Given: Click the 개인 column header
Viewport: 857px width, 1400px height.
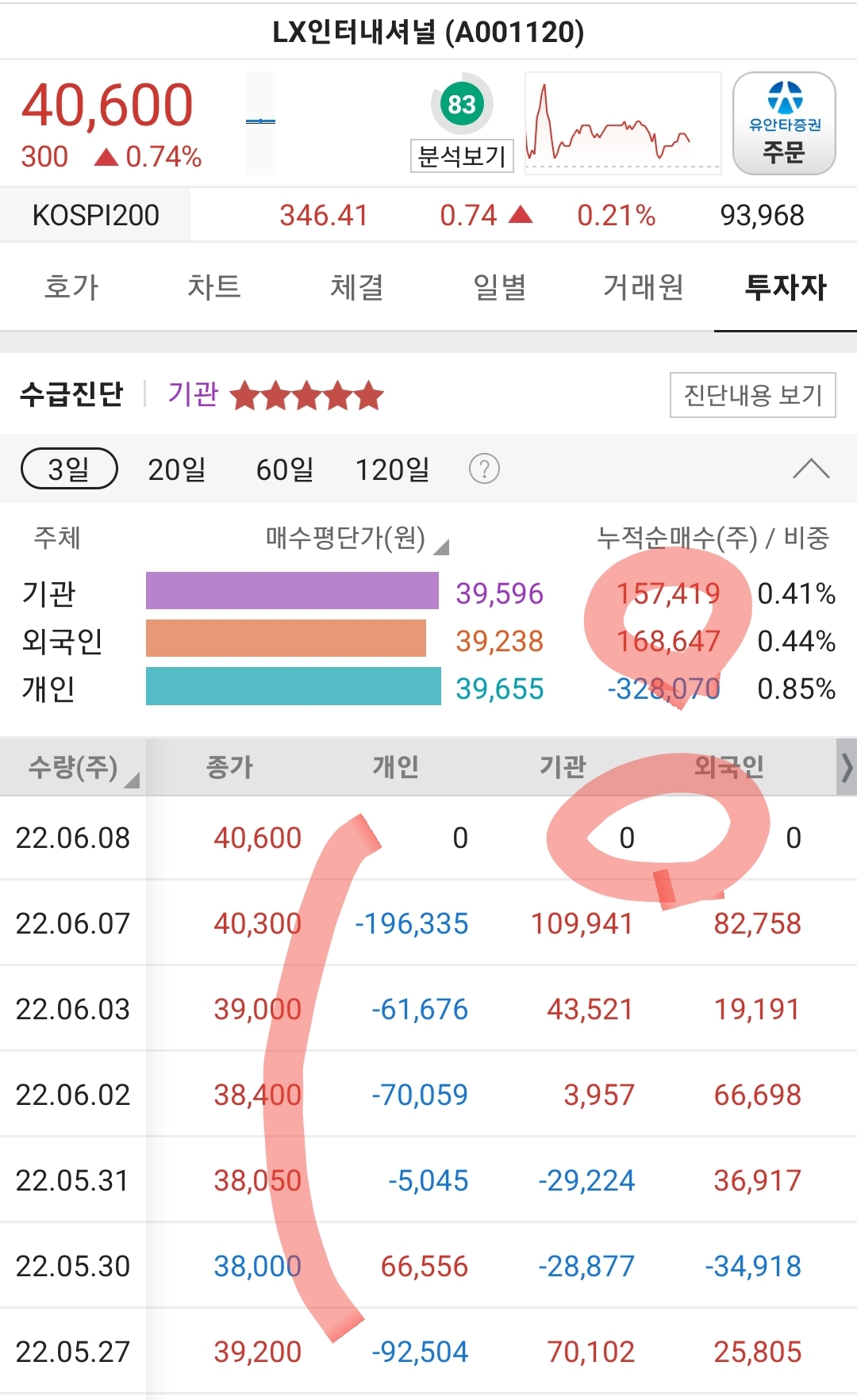Looking at the screenshot, I should (396, 767).
